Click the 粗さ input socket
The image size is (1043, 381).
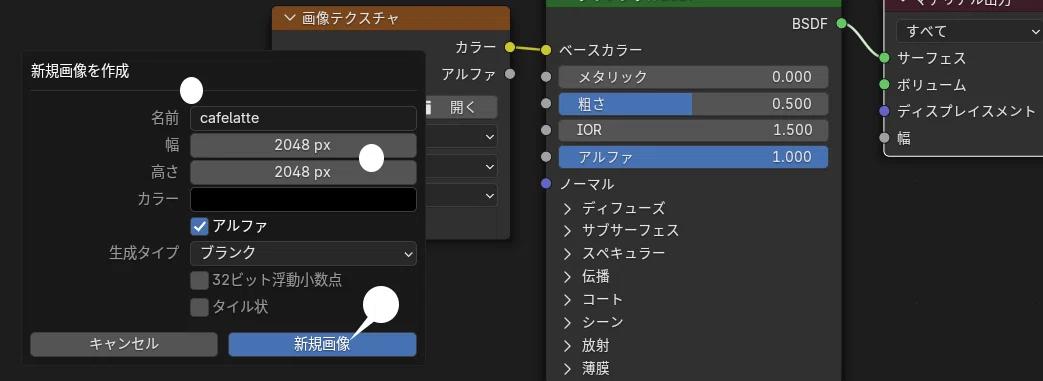(x=546, y=103)
